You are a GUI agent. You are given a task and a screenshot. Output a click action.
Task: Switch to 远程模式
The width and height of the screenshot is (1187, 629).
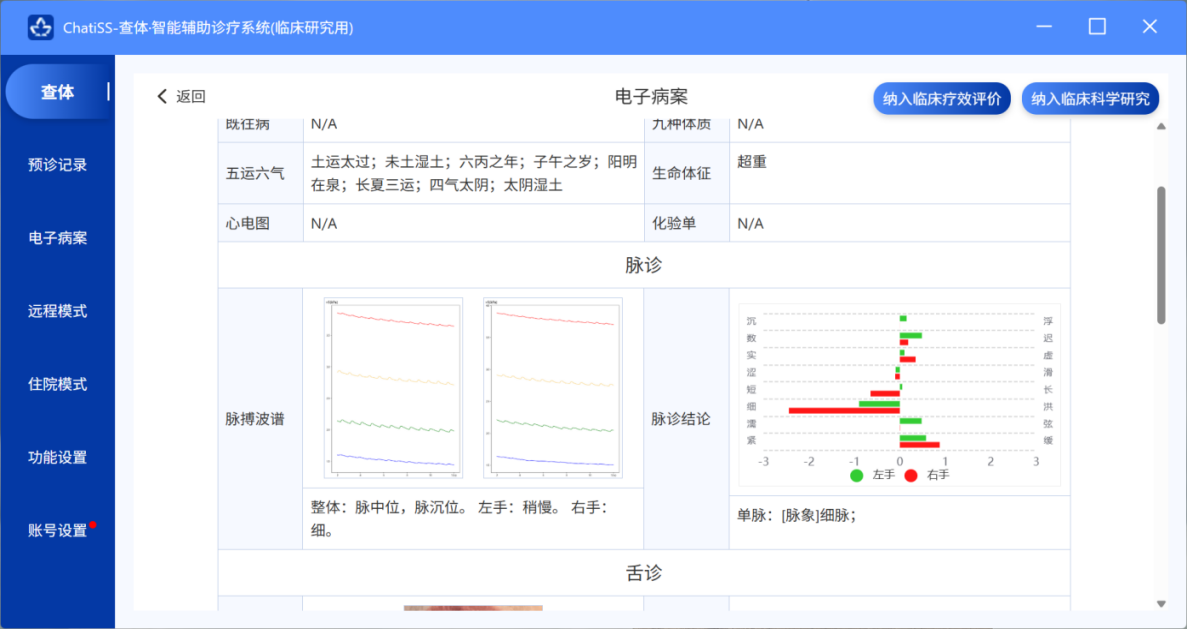click(x=58, y=311)
